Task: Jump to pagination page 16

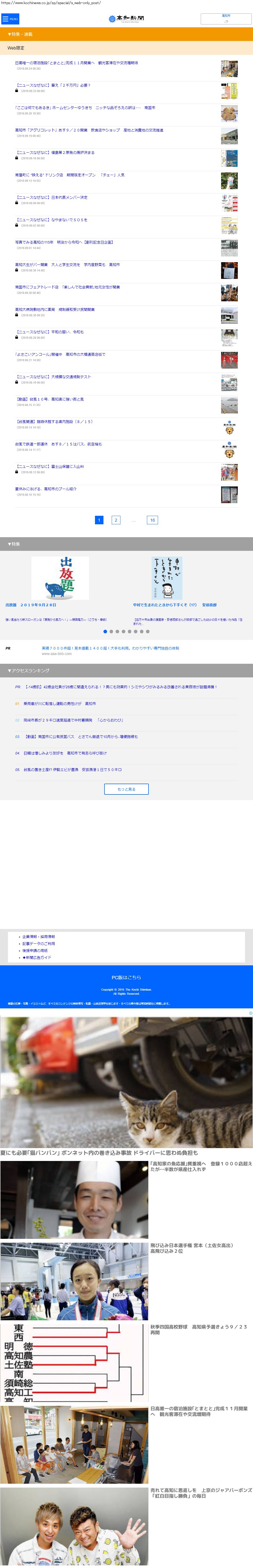Action: (153, 520)
